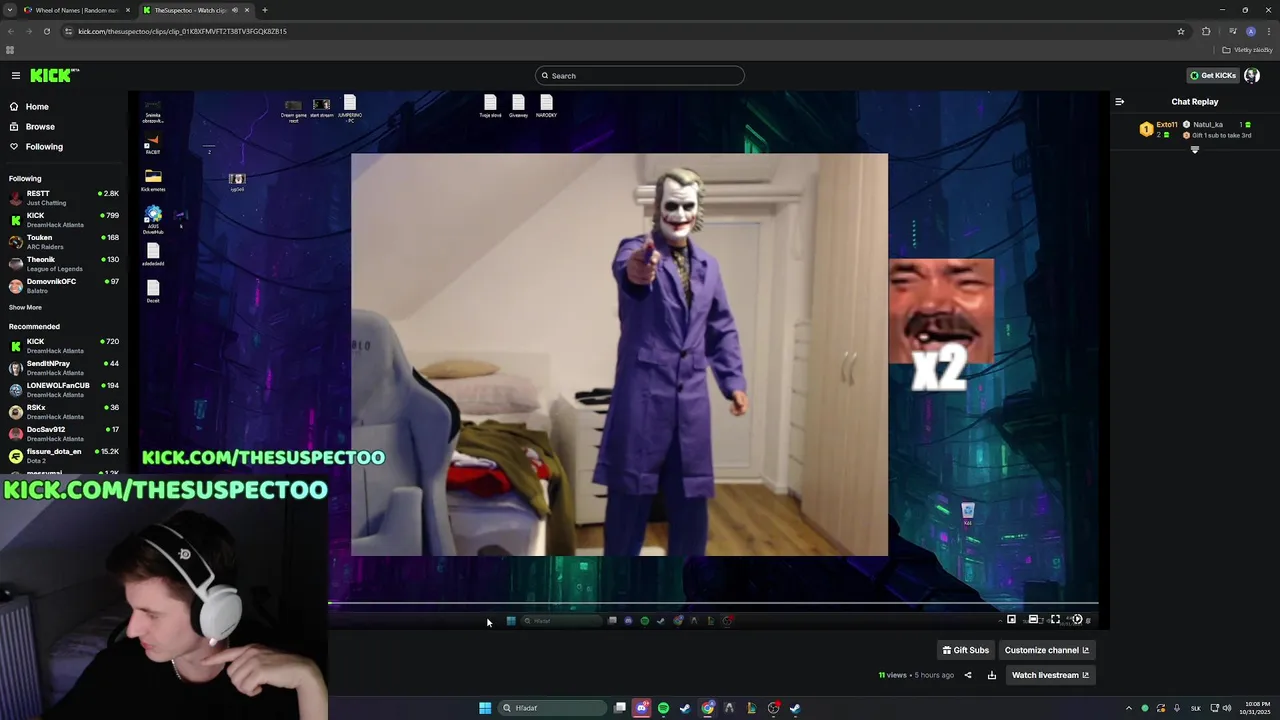The height and width of the screenshot is (720, 1280).
Task: Open Theonik channel in Following list
Action: click(x=64, y=263)
